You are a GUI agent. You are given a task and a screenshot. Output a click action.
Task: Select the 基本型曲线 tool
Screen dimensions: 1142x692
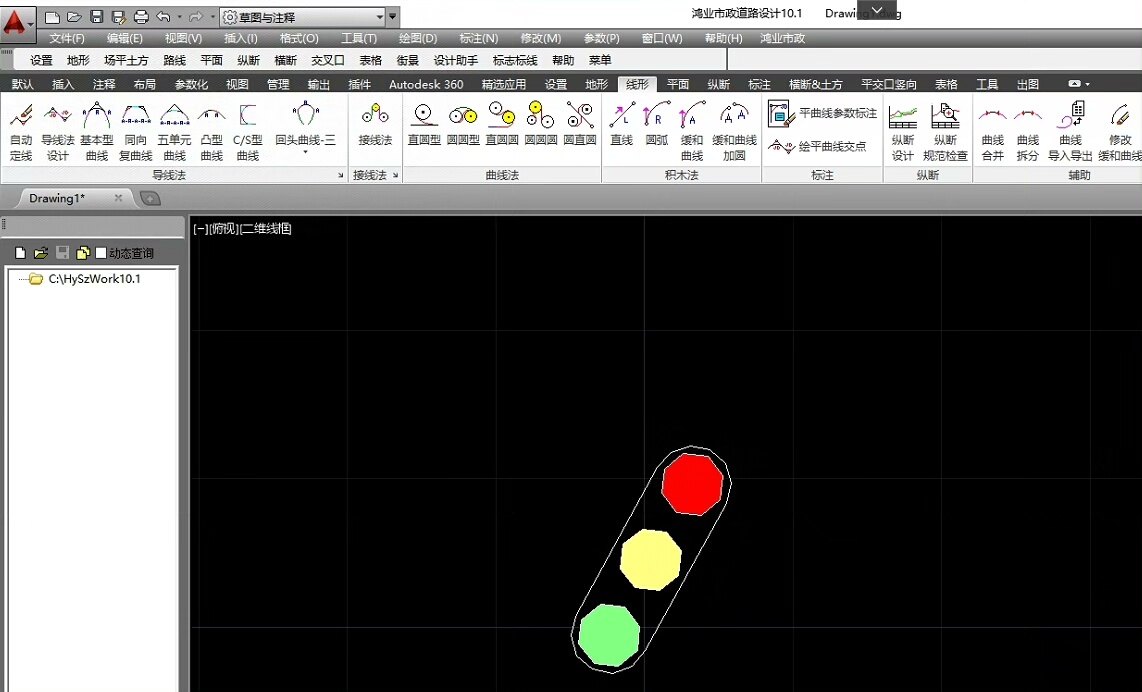97,132
